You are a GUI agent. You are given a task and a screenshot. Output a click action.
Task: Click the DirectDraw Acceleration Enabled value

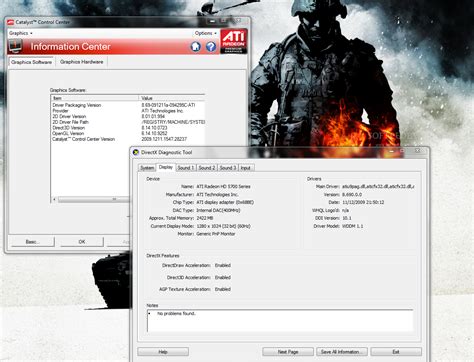click(223, 265)
